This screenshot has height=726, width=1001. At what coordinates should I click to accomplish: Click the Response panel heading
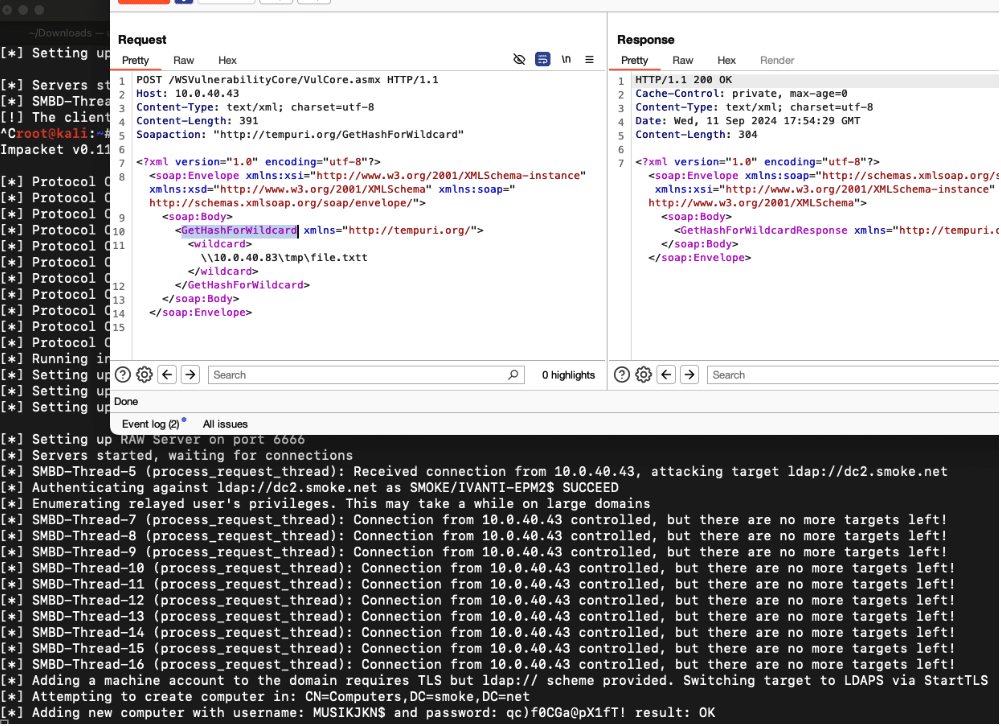(x=645, y=40)
